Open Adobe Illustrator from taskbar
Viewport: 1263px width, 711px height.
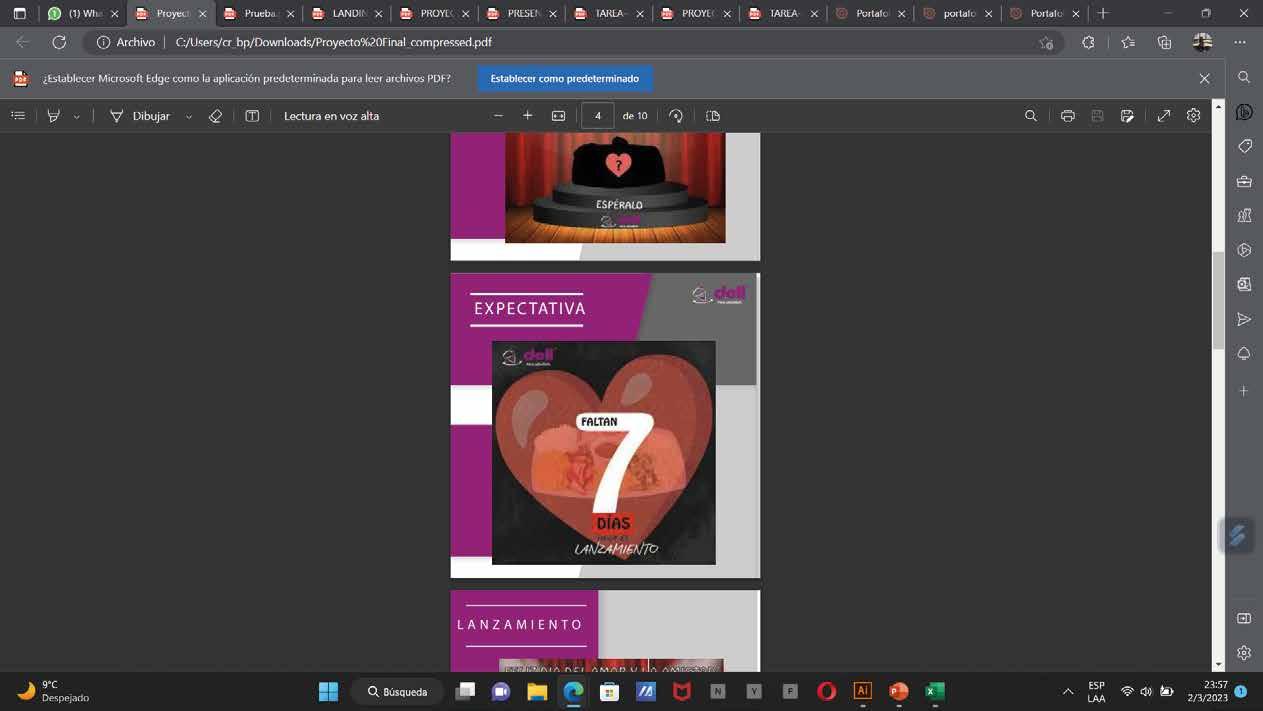click(x=862, y=691)
